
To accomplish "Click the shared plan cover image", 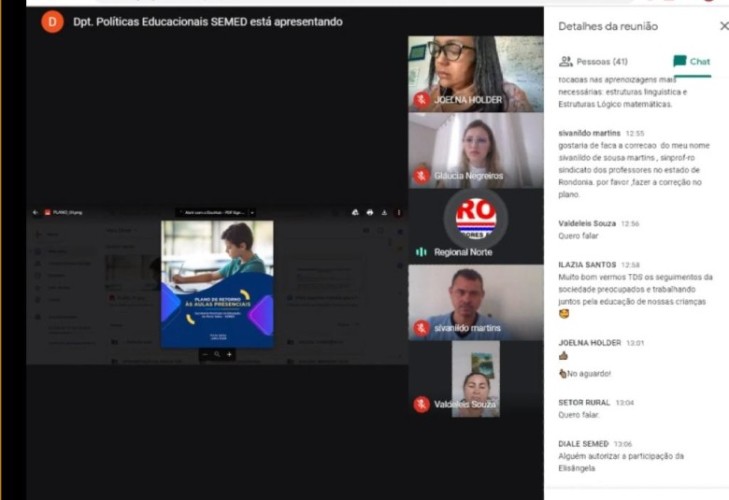I will 217,284.
